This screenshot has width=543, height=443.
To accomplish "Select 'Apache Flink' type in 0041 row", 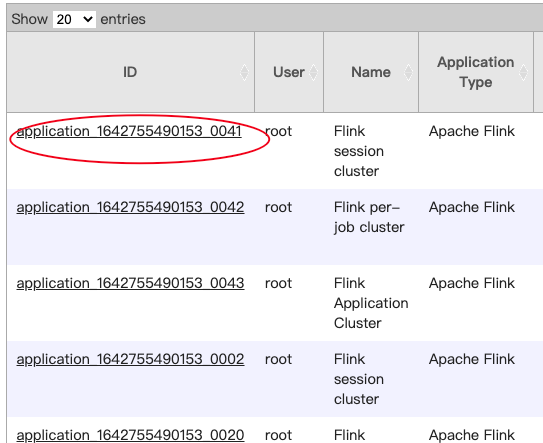I will pos(472,131).
